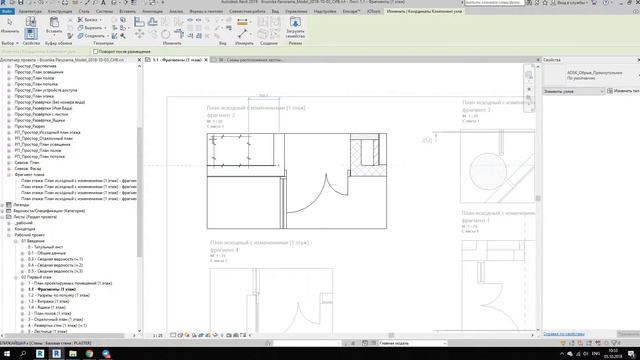Select sheet 0 - Титульный лист
This screenshot has width=640, height=360.
click(x=45, y=247)
